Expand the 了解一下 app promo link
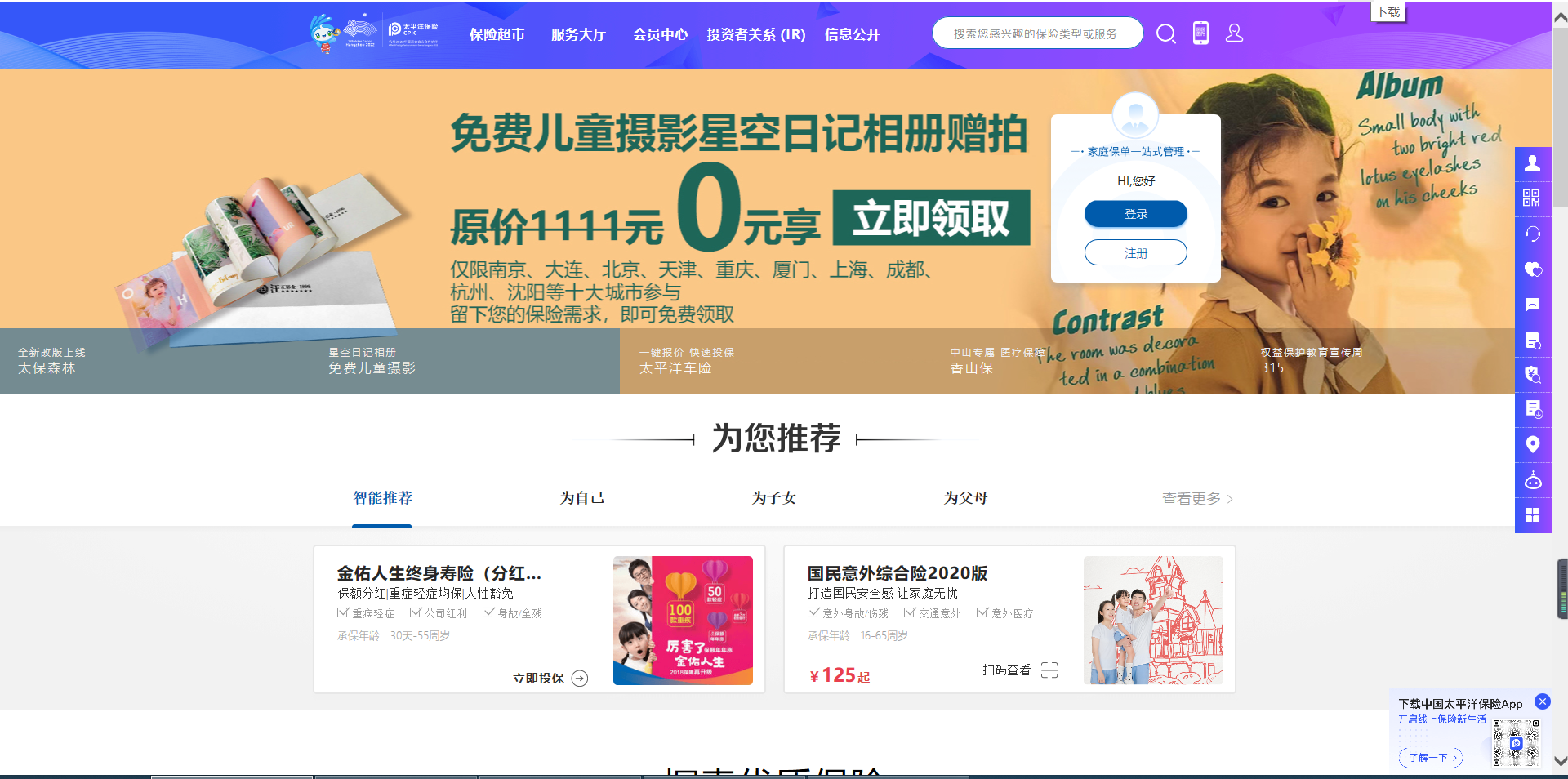 pos(1432,758)
